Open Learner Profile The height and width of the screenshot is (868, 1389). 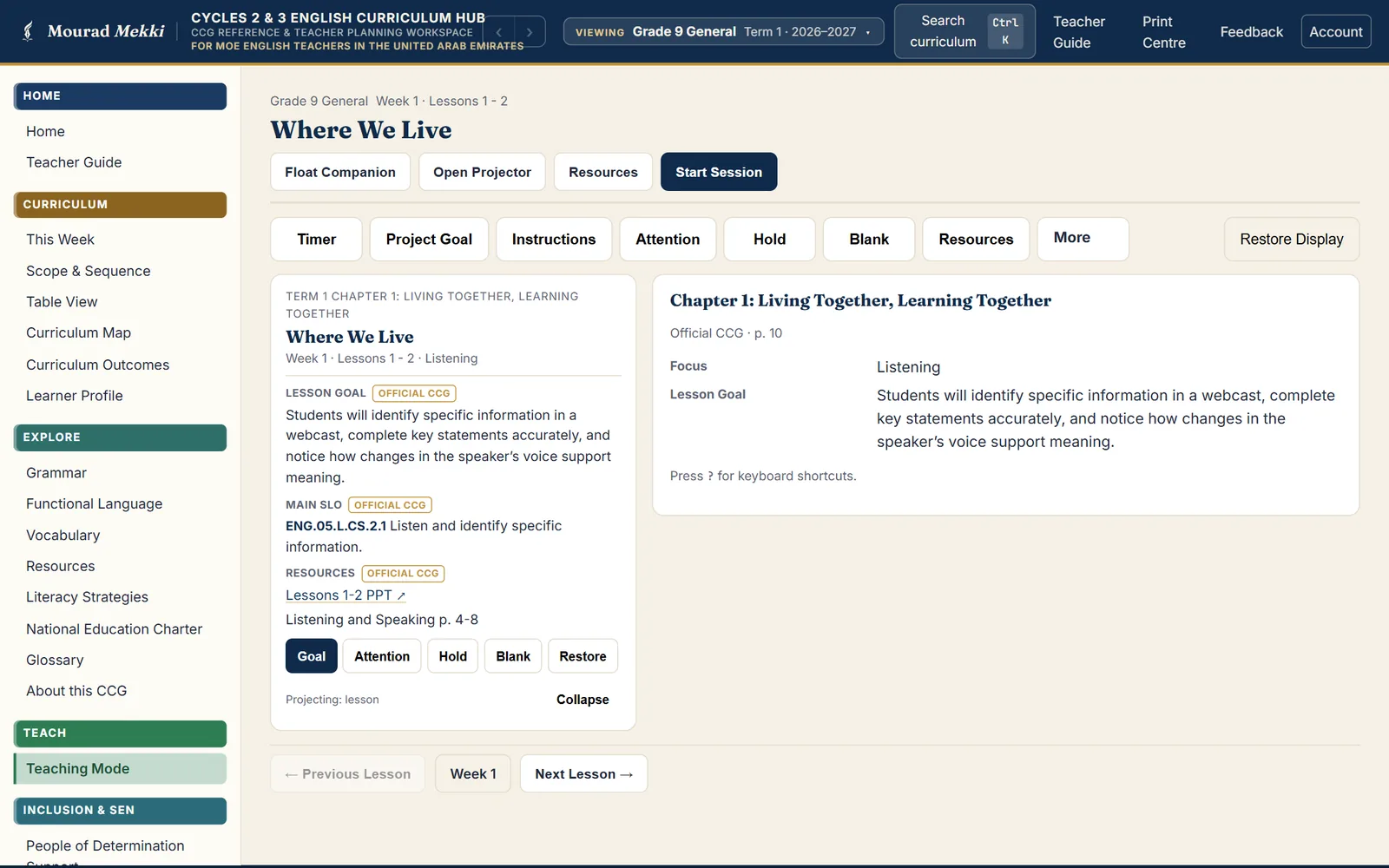click(x=75, y=396)
